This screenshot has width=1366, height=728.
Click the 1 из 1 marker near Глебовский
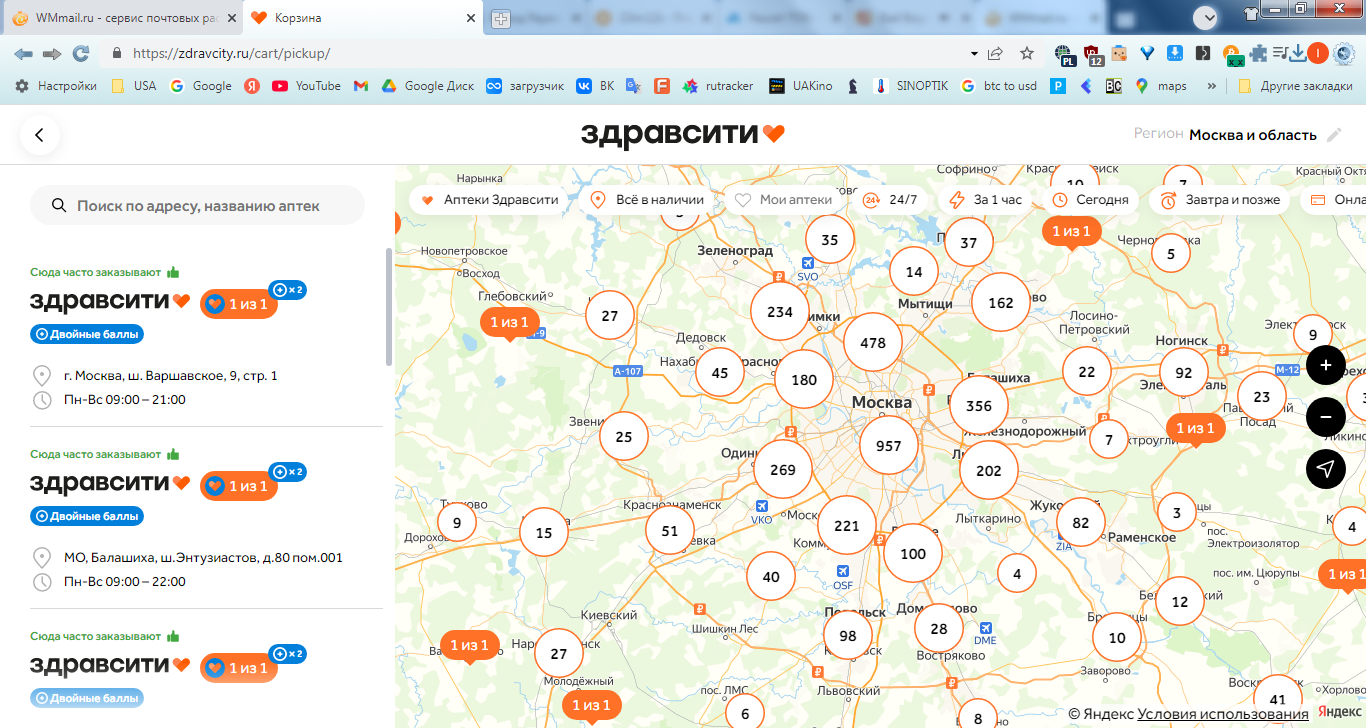(510, 323)
